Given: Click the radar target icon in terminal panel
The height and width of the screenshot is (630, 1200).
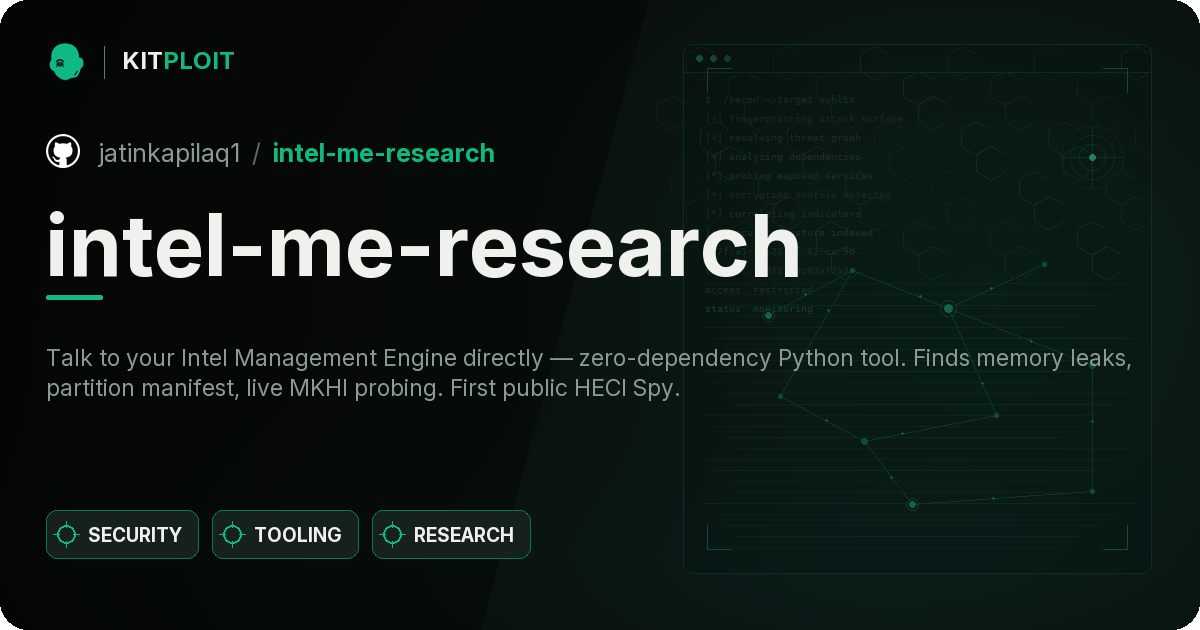Looking at the screenshot, I should tap(1092, 157).
